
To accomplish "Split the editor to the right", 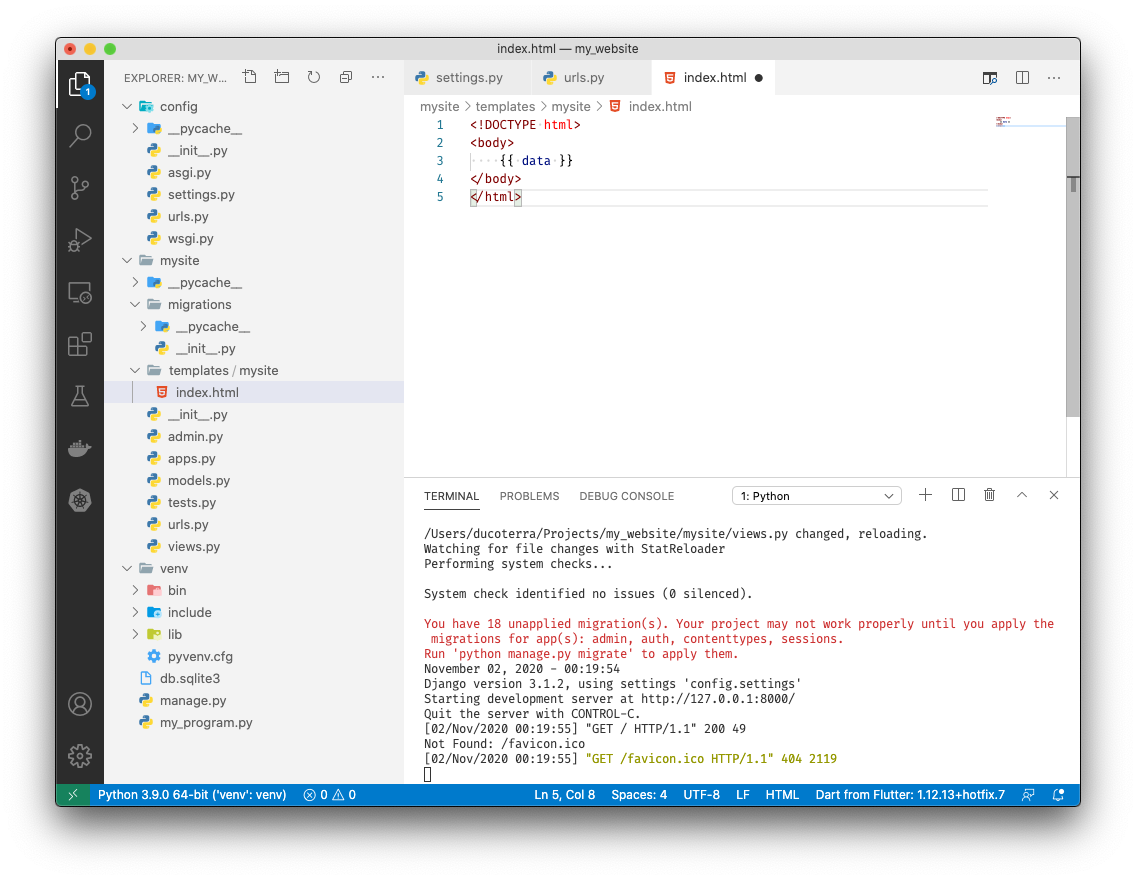I will [1022, 77].
